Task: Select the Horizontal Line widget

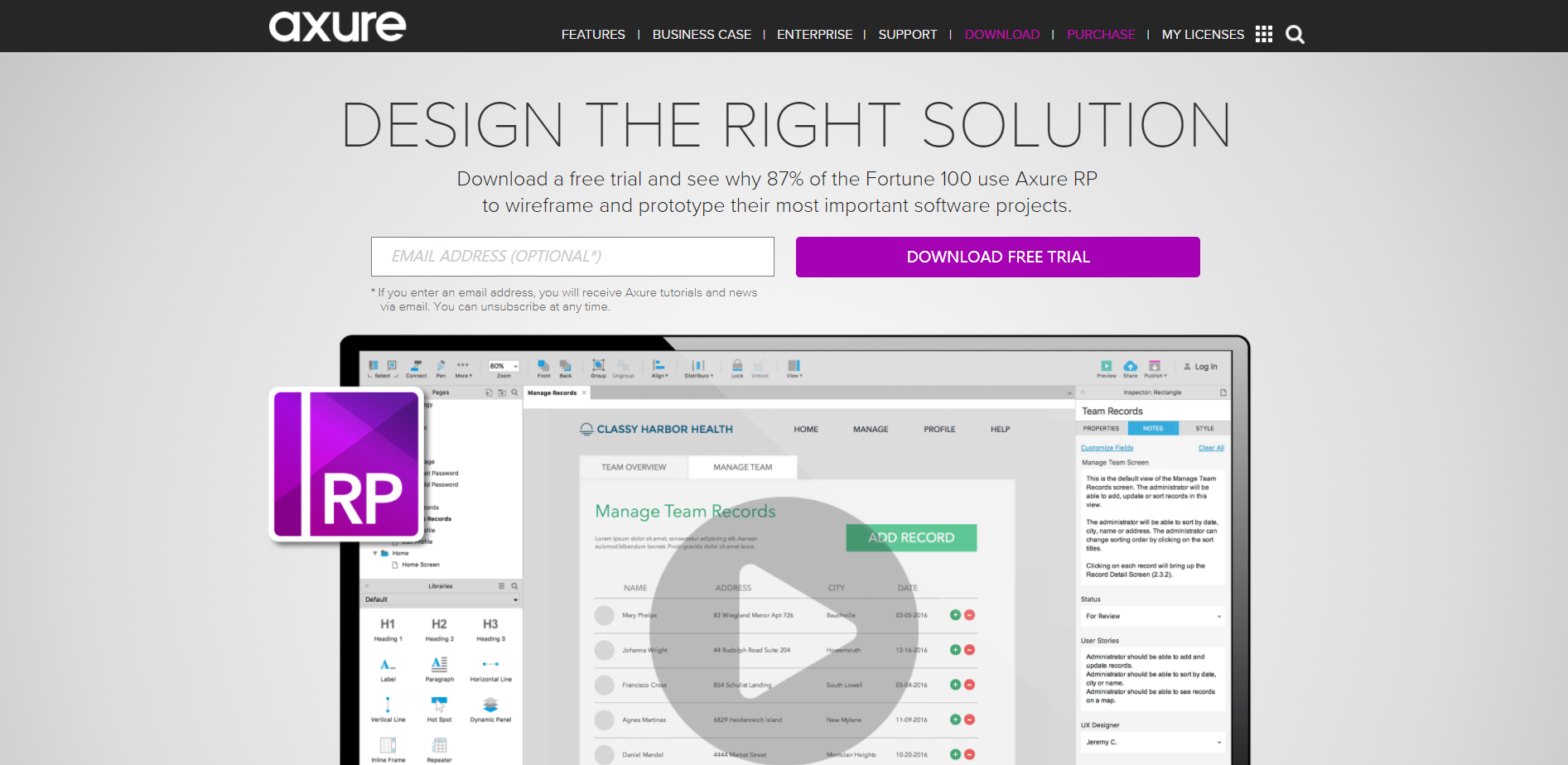Action: pos(490,670)
